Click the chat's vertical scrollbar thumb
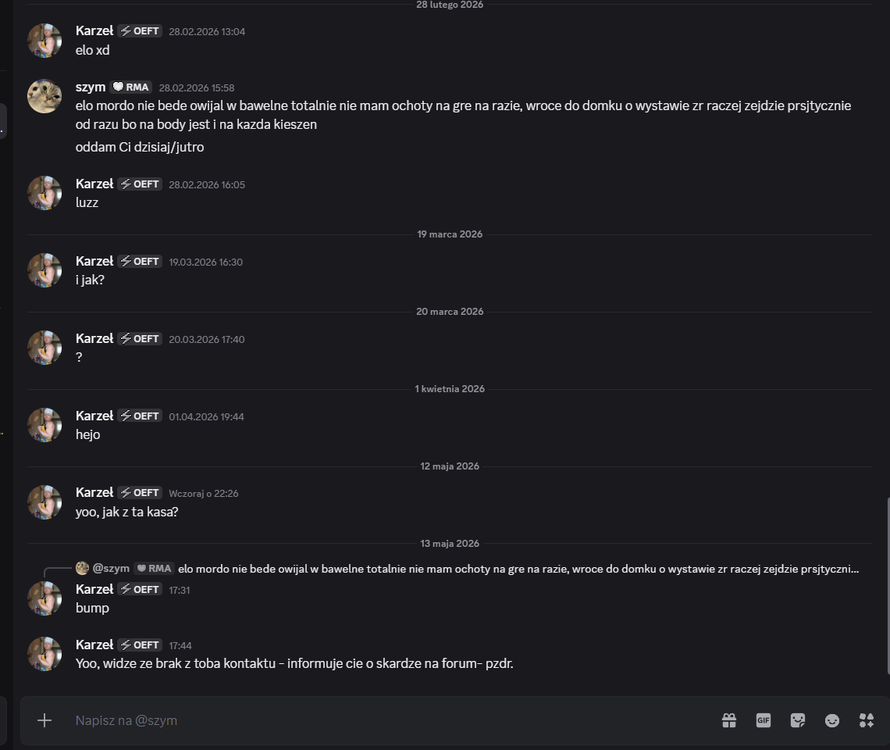 click(887, 586)
